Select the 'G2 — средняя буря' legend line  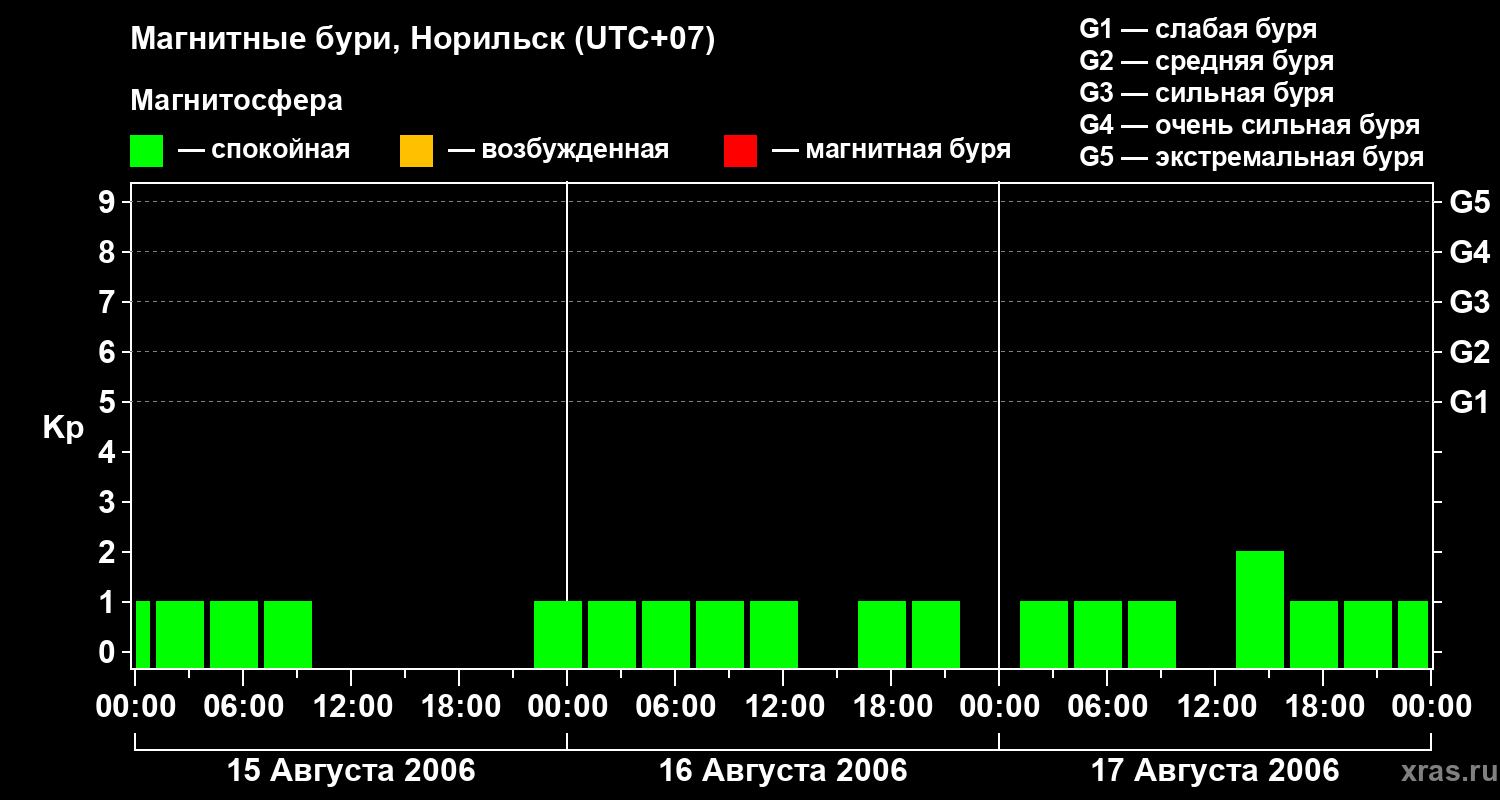pos(1206,61)
